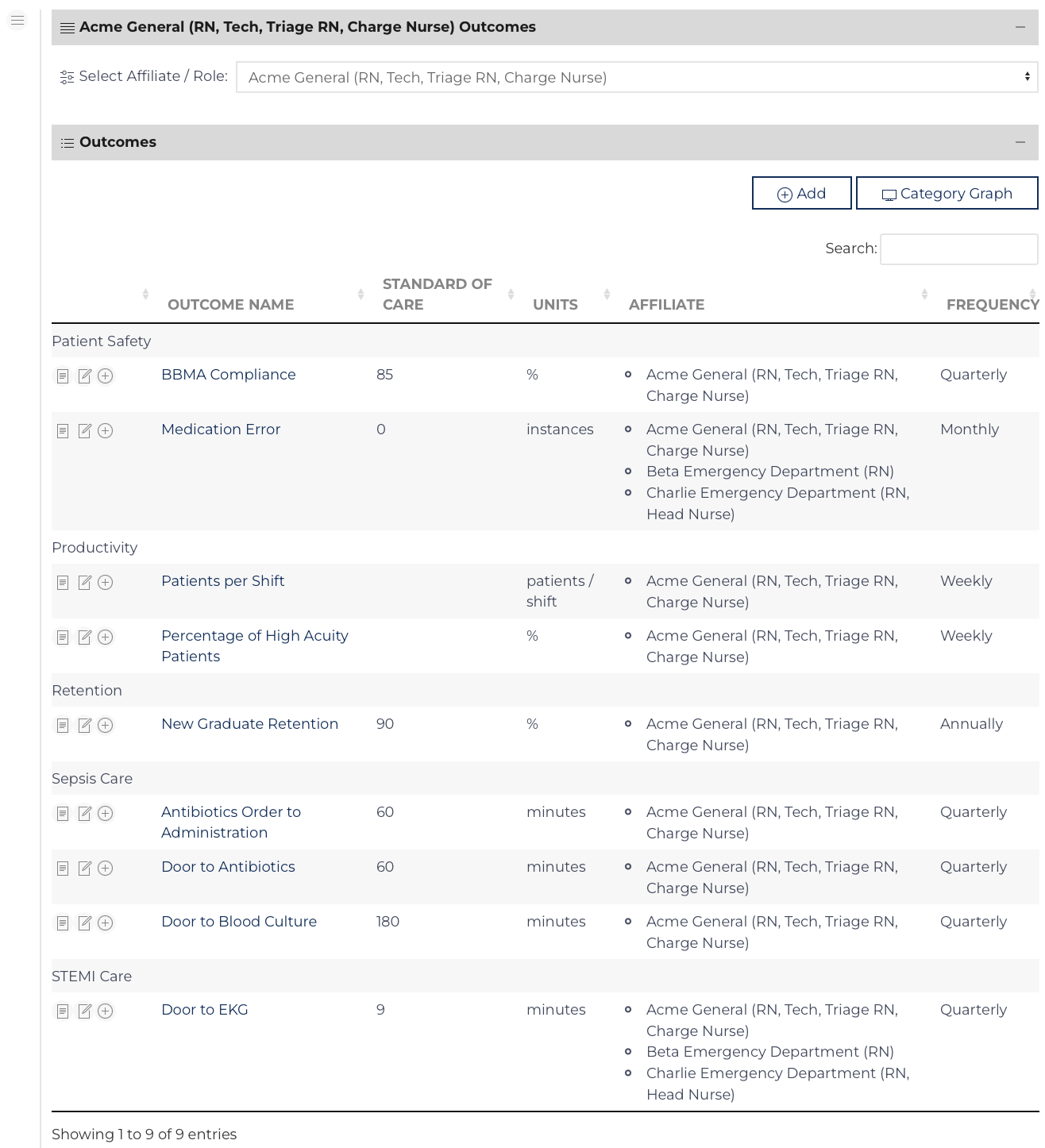
Task: Add data to Patients per Shift row
Action: pyautogui.click(x=106, y=582)
